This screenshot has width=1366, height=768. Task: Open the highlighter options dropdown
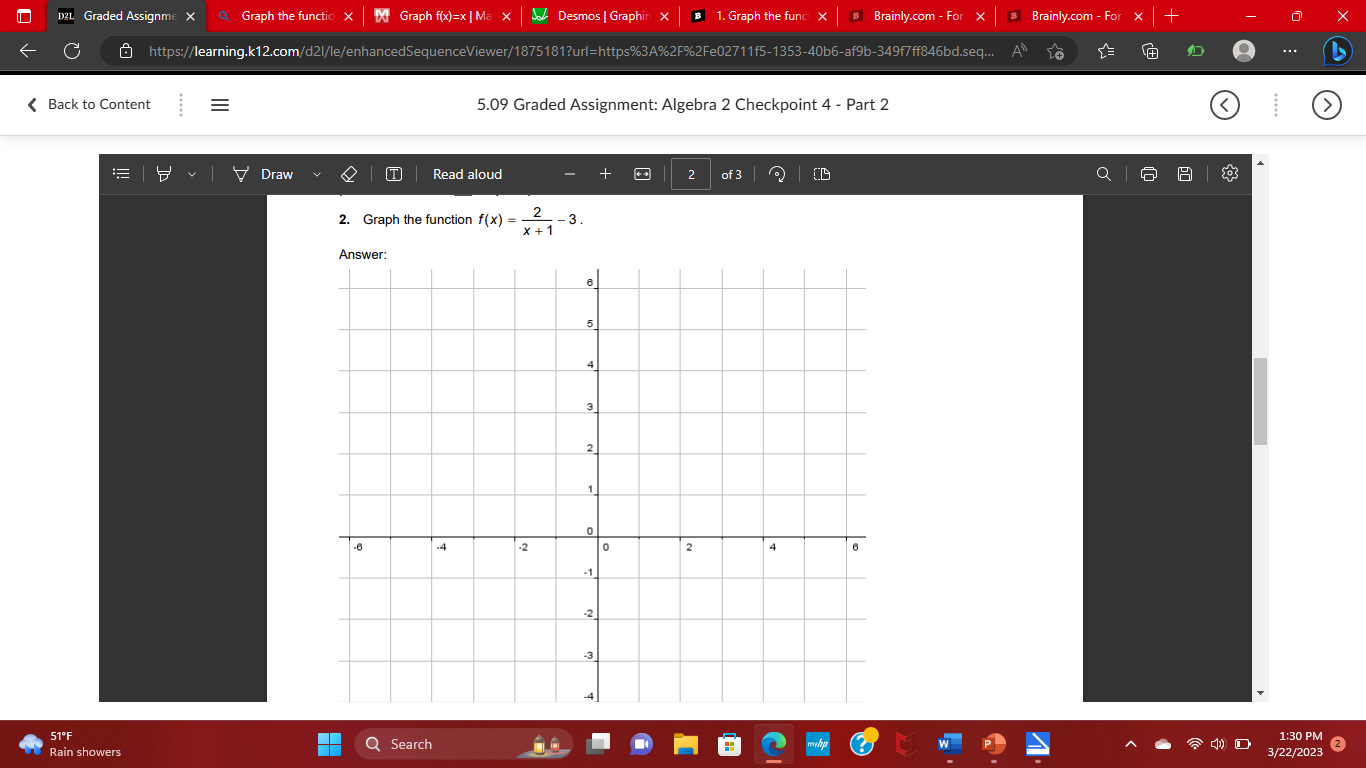pos(191,174)
